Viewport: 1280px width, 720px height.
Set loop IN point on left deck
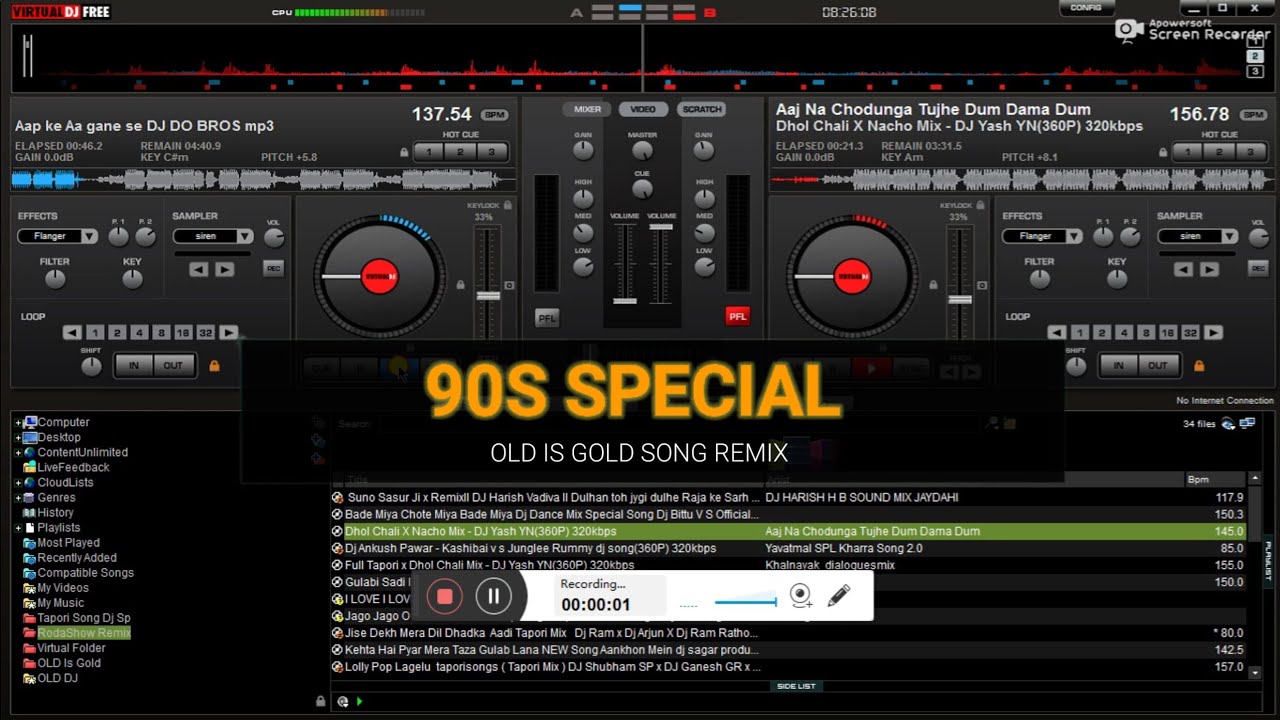(x=133, y=366)
